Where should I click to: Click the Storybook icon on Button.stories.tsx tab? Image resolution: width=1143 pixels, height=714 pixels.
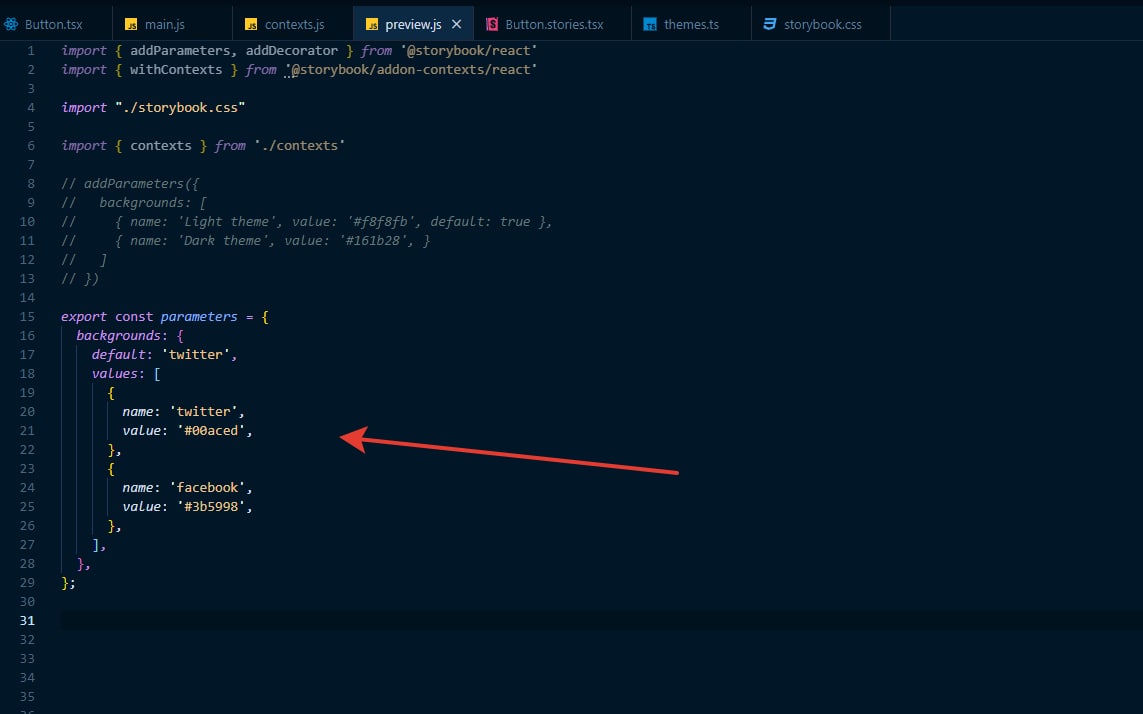click(492, 24)
